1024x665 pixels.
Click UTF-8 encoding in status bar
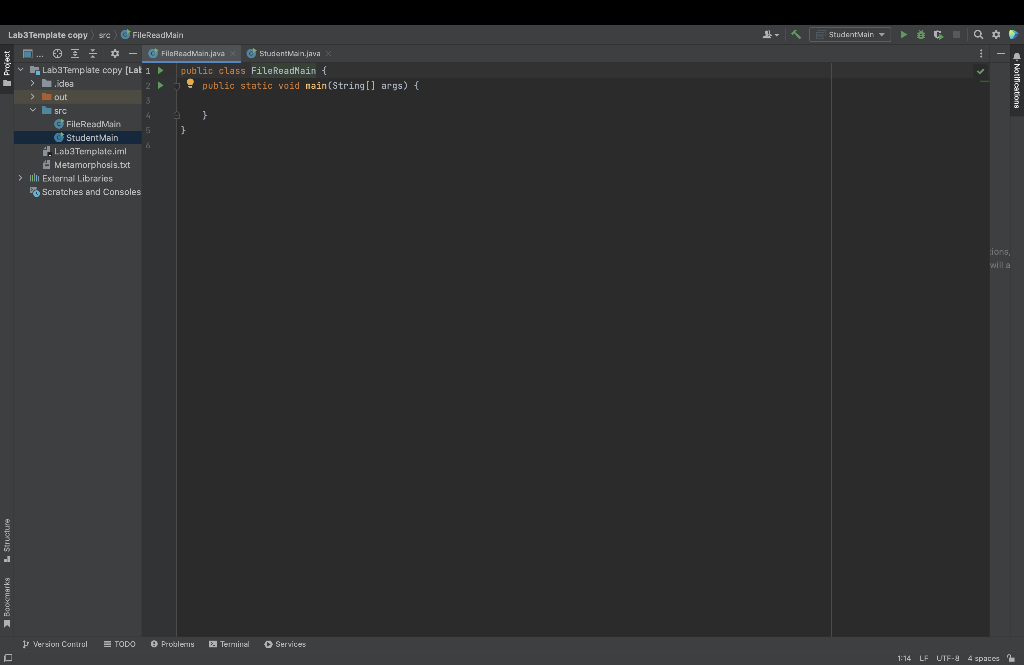click(948, 658)
